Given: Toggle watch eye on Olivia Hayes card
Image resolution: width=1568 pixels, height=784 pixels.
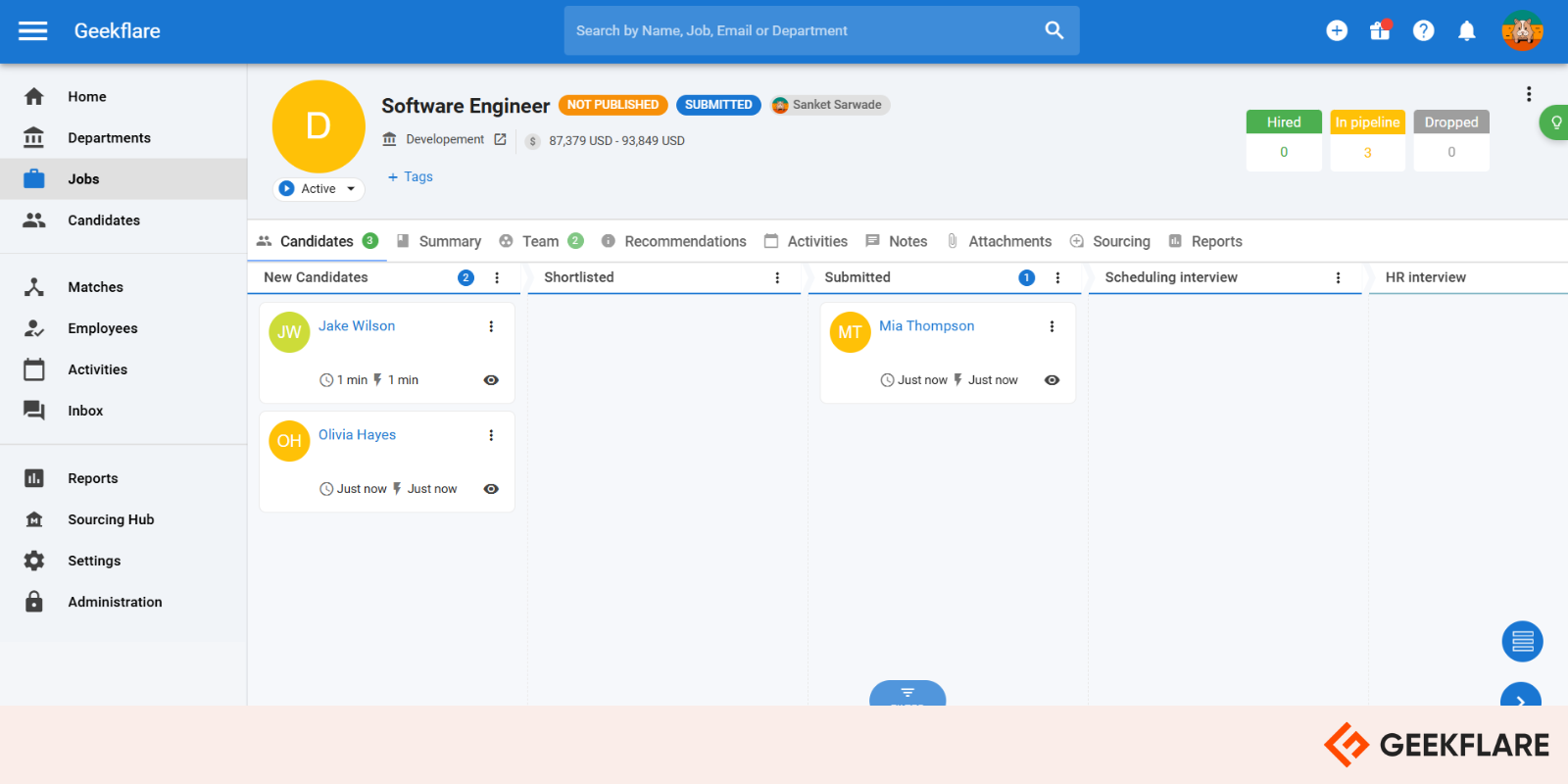Looking at the screenshot, I should point(491,489).
